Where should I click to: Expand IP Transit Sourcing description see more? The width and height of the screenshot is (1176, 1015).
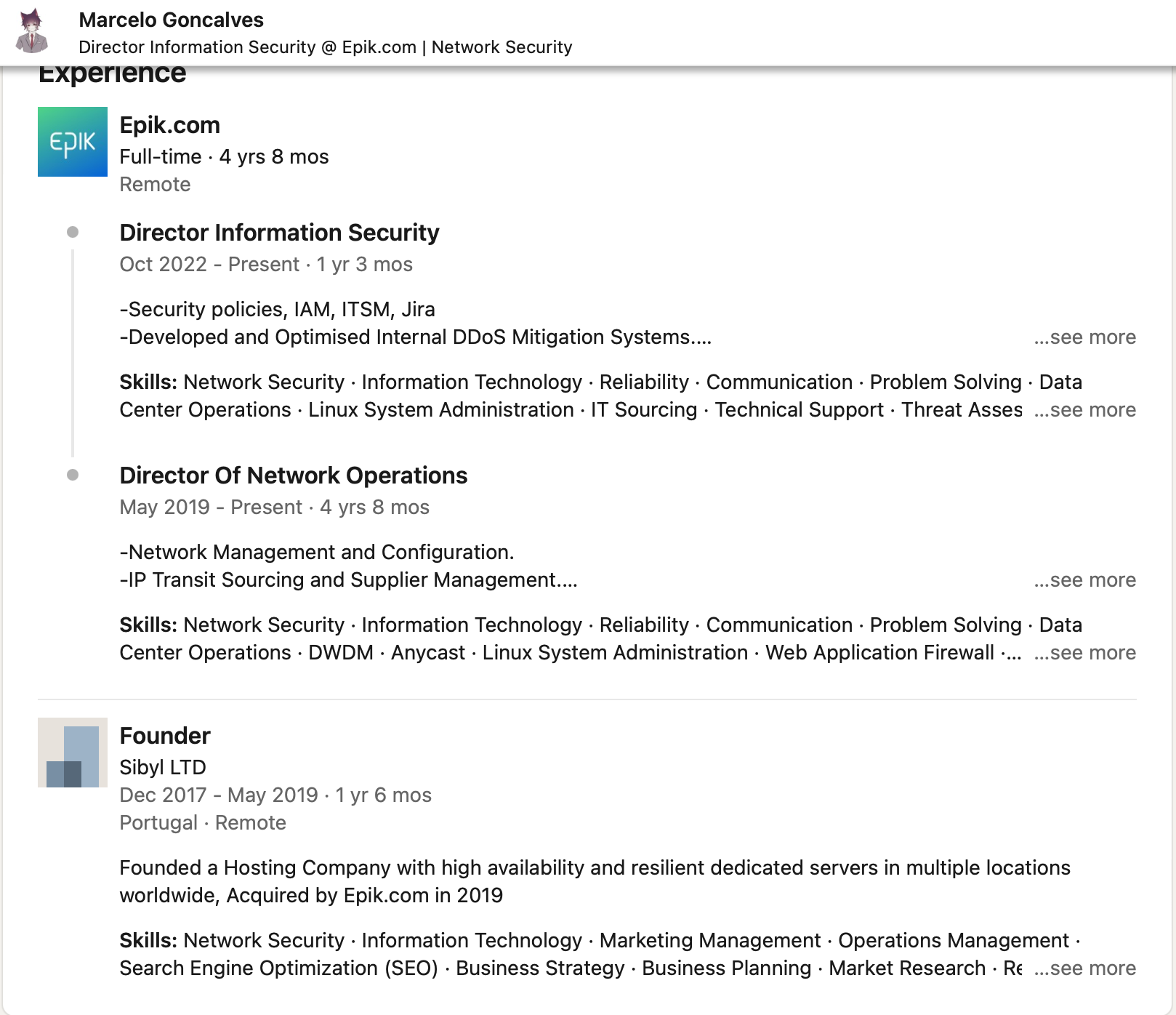tap(1085, 580)
